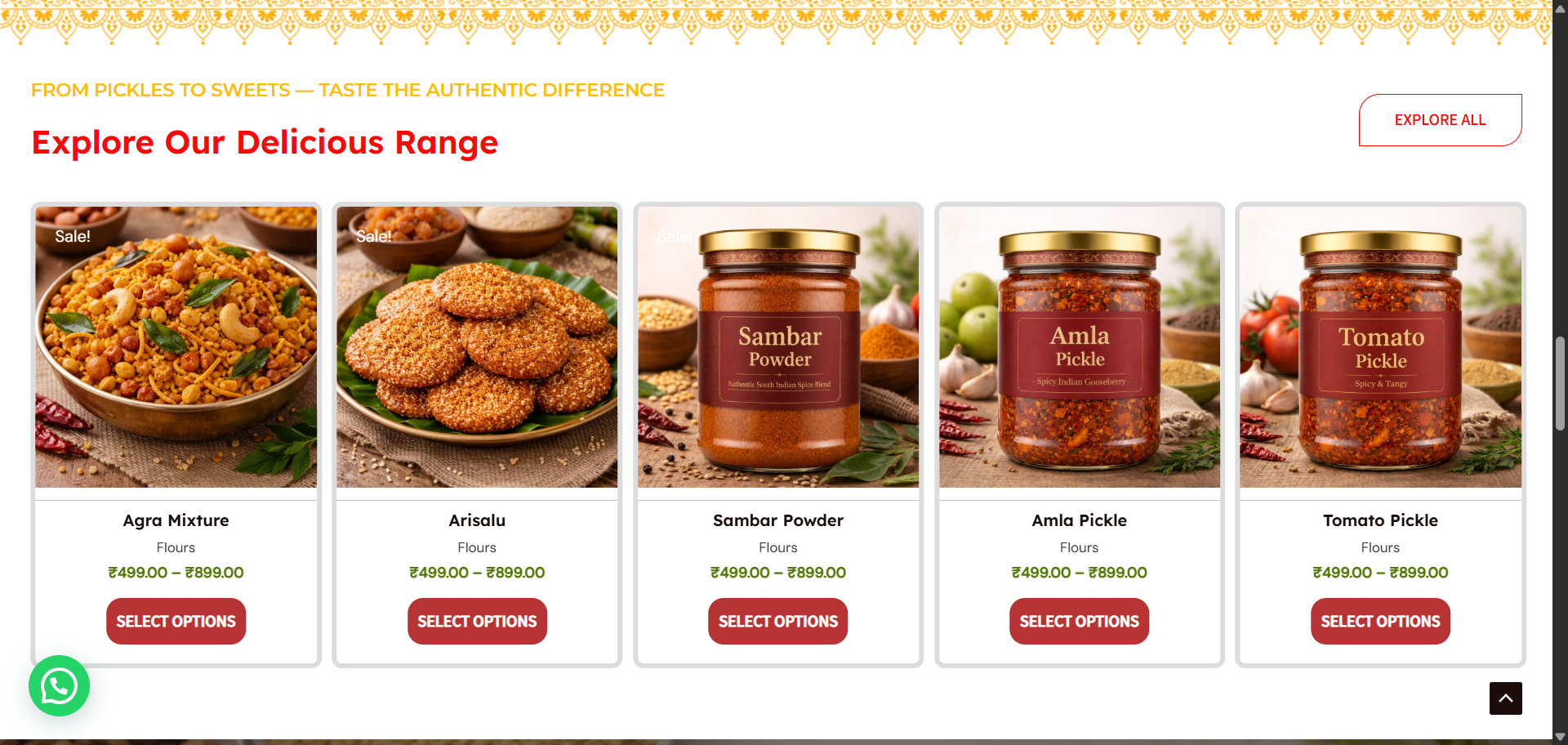
Task: Select options for Agra Mixture
Action: (176, 622)
